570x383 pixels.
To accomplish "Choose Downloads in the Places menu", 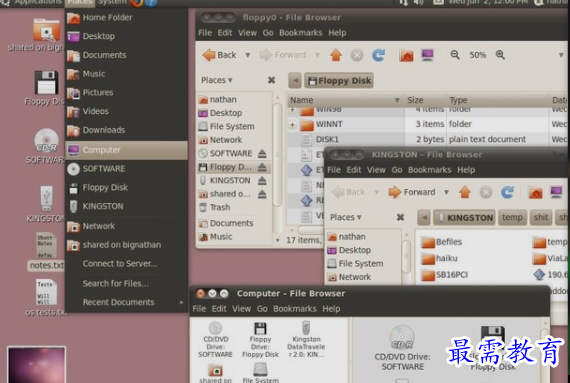I will pyautogui.click(x=126, y=130).
